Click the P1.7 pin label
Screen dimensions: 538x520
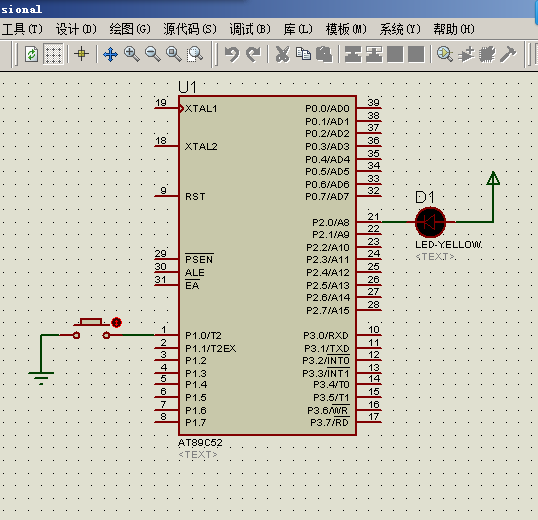196,423
